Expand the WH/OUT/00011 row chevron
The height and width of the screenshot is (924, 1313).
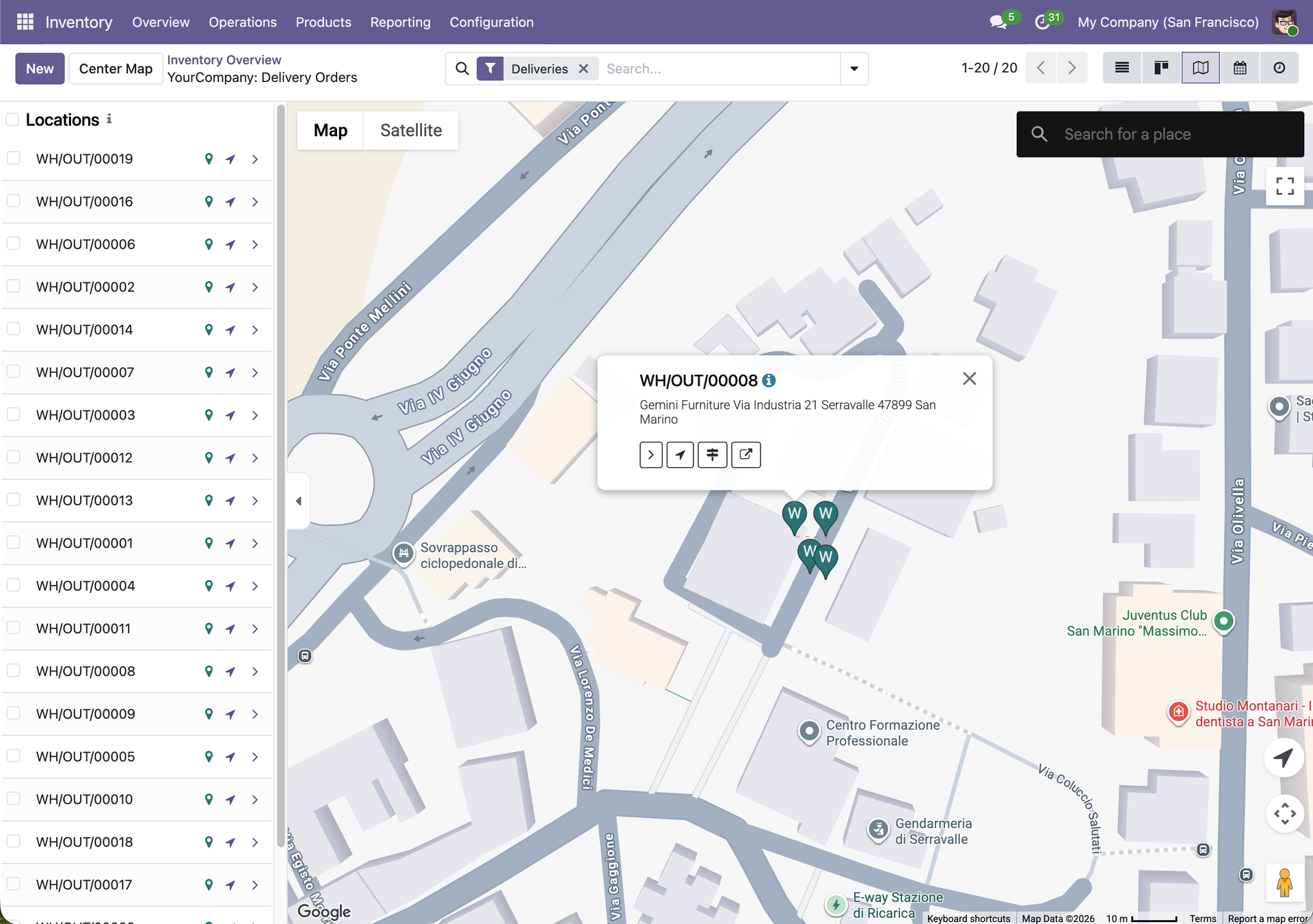click(x=255, y=629)
